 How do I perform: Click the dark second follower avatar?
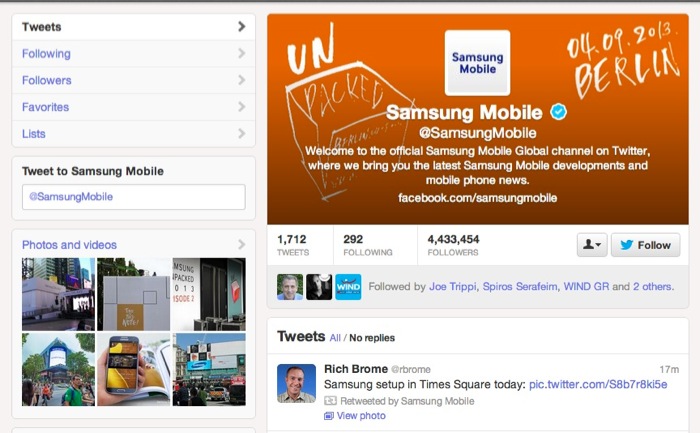click(319, 287)
